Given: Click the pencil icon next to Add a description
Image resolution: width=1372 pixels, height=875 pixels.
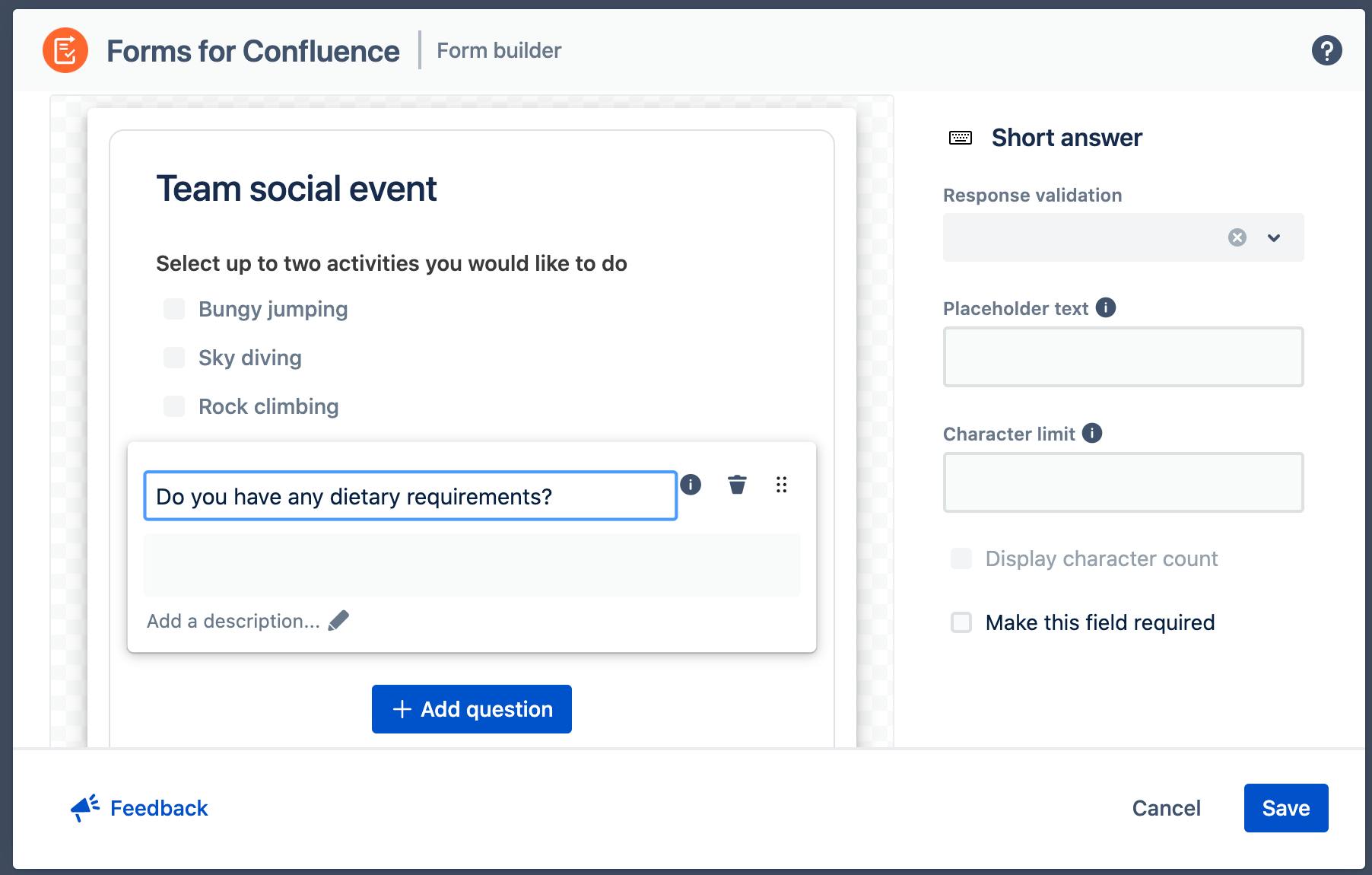Looking at the screenshot, I should pos(339,620).
